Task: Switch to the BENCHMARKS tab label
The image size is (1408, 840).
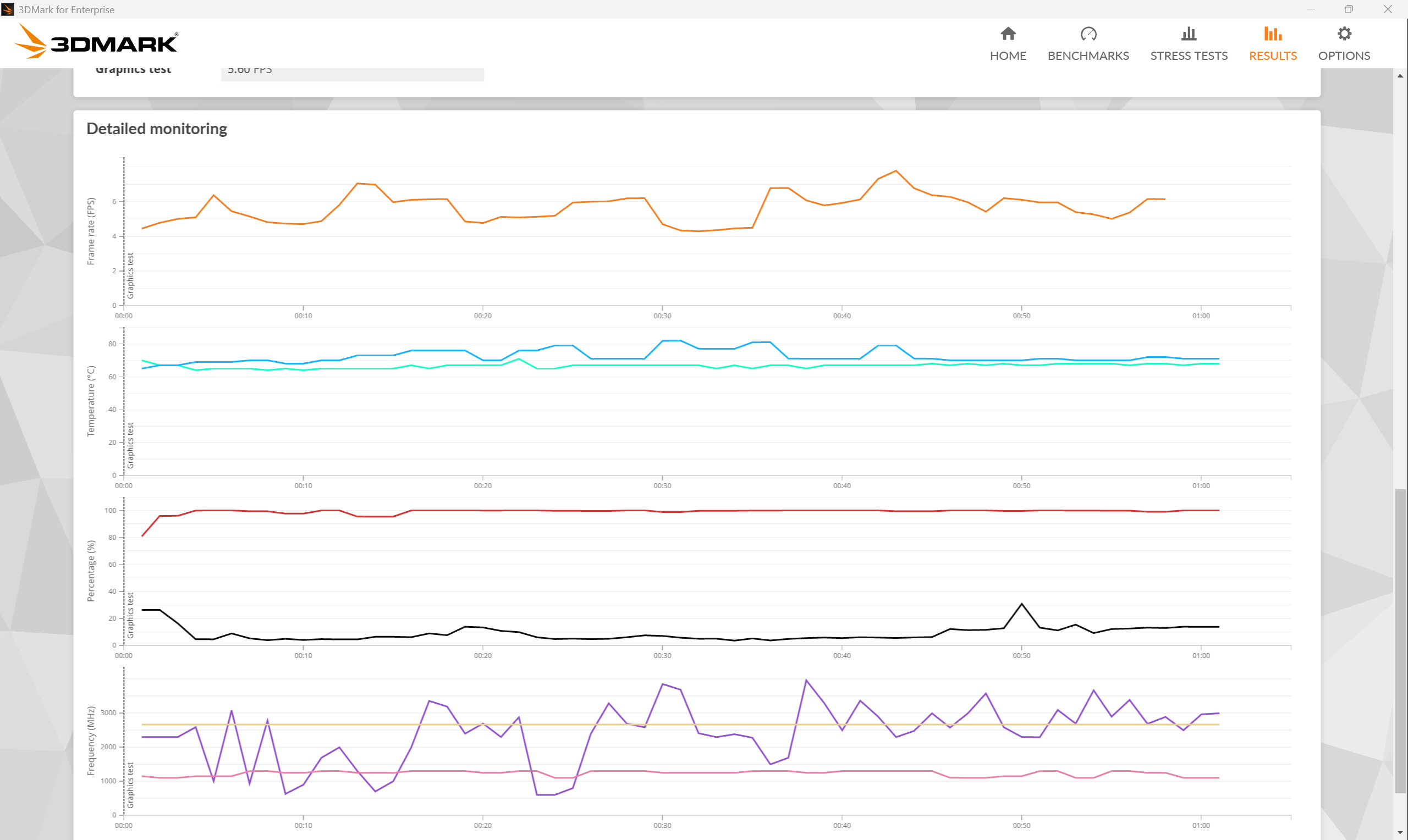Action: [x=1087, y=56]
